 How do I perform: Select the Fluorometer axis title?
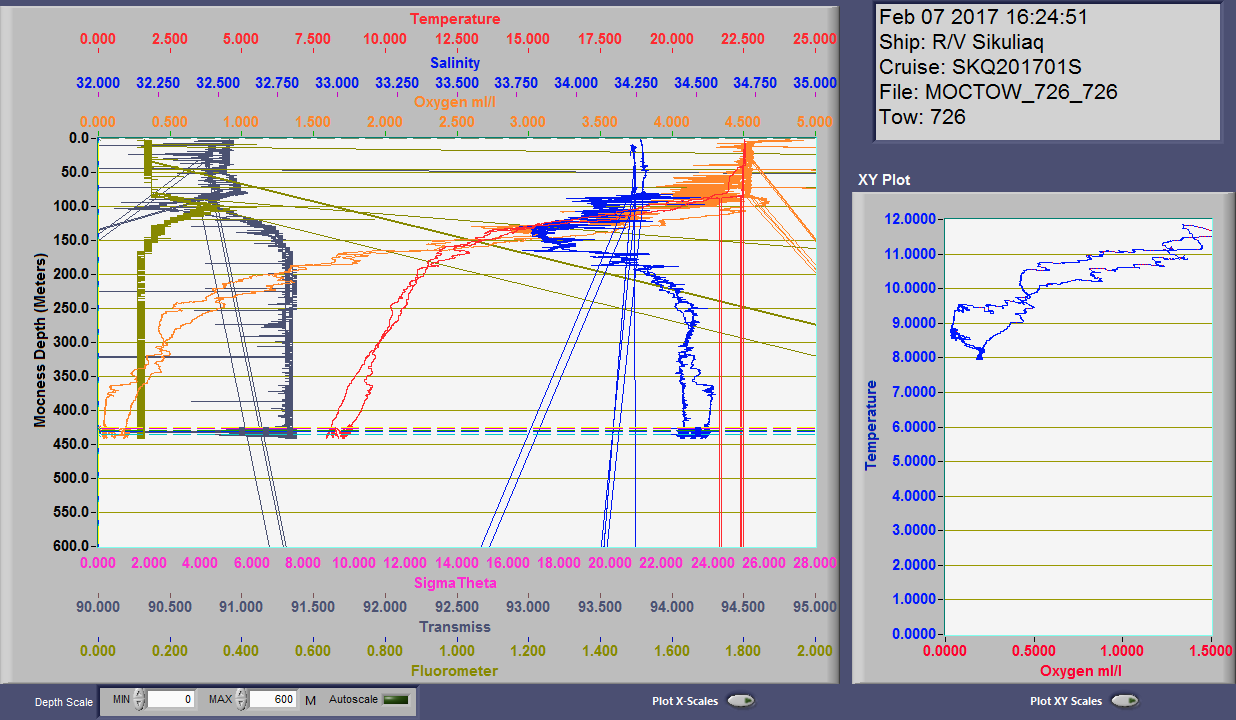(455, 670)
